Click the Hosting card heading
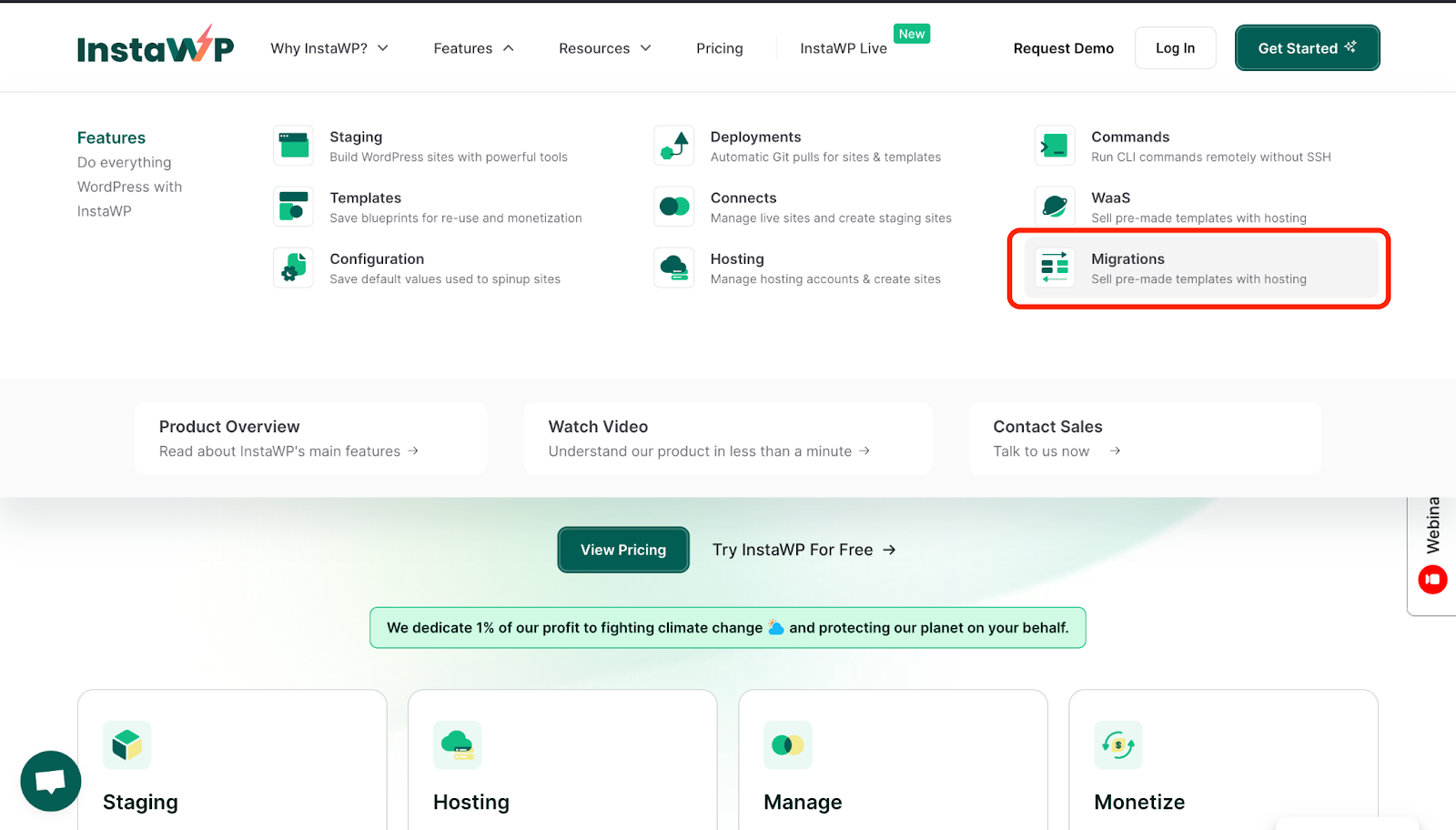Image resolution: width=1456 pixels, height=830 pixels. point(471,802)
